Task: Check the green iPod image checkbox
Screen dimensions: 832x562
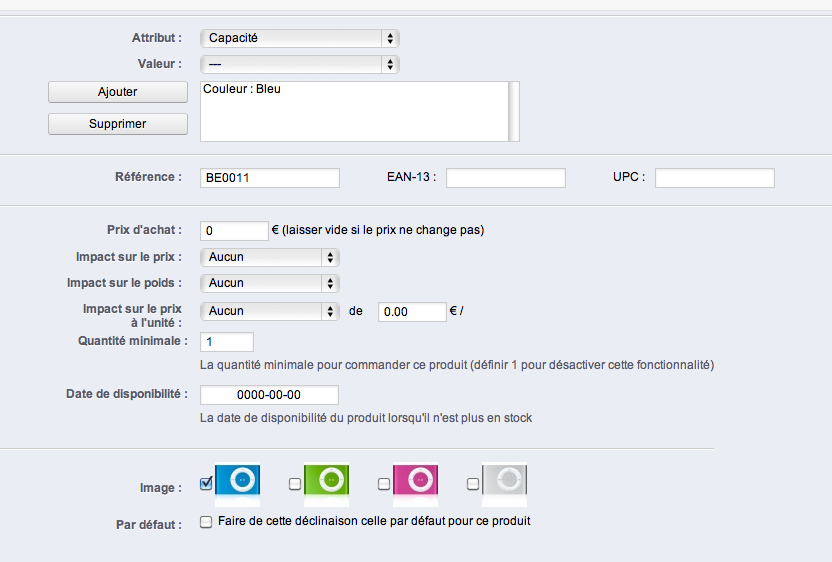Action: (295, 483)
